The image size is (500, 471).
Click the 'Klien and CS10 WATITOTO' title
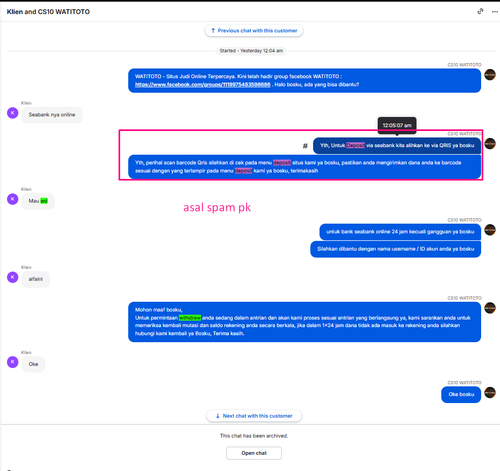(48, 12)
